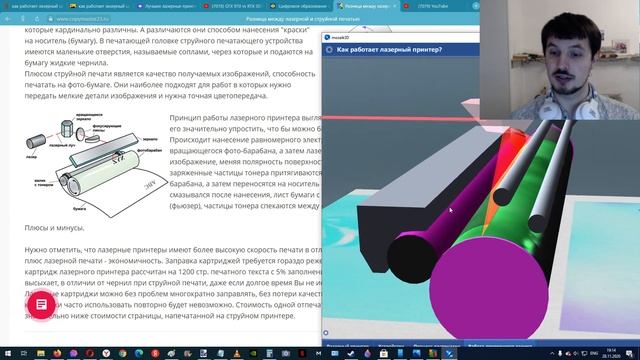Click the small circle icon at the 3D viewer bottom-left
This screenshot has height=360, width=640.
[x=326, y=333]
